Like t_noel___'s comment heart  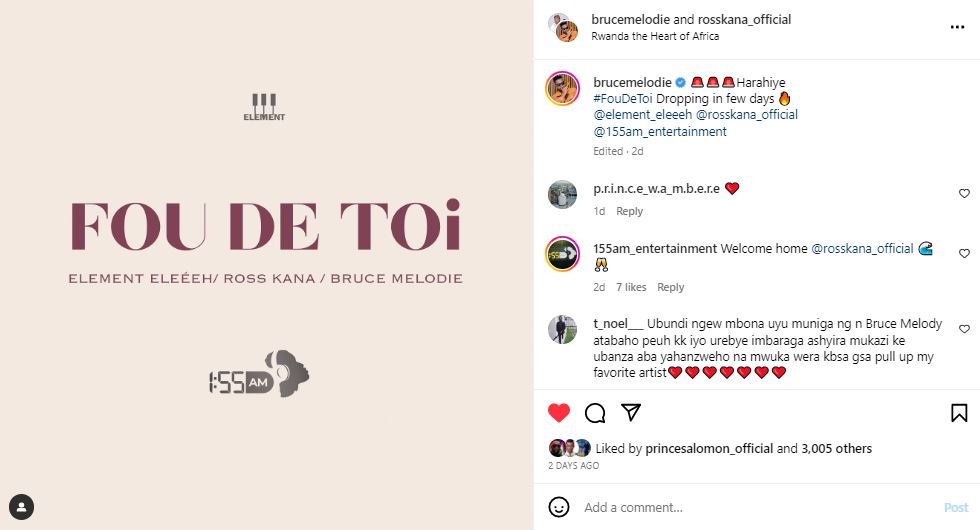coord(964,329)
